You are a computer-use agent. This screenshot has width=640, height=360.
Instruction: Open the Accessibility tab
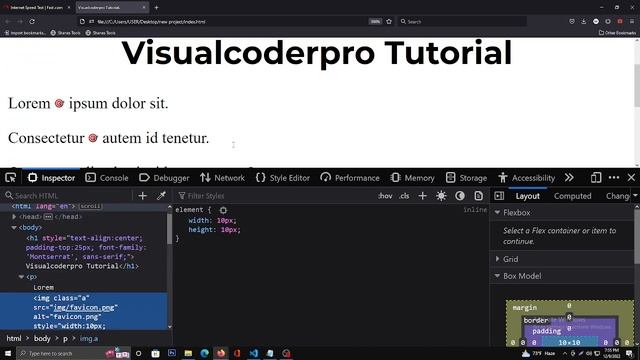(x=527, y=178)
